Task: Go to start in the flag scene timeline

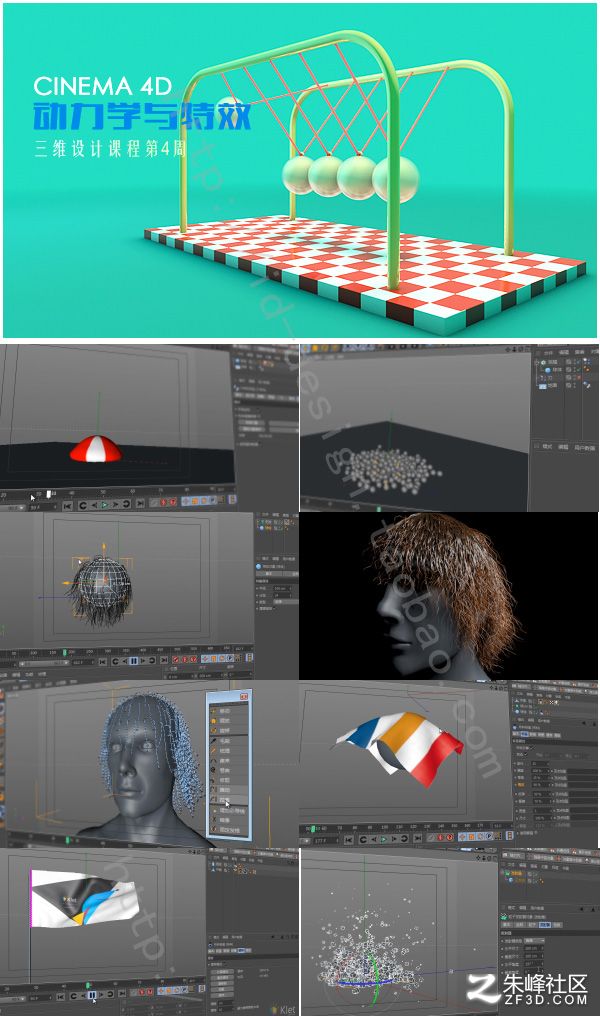Action: tap(60, 997)
